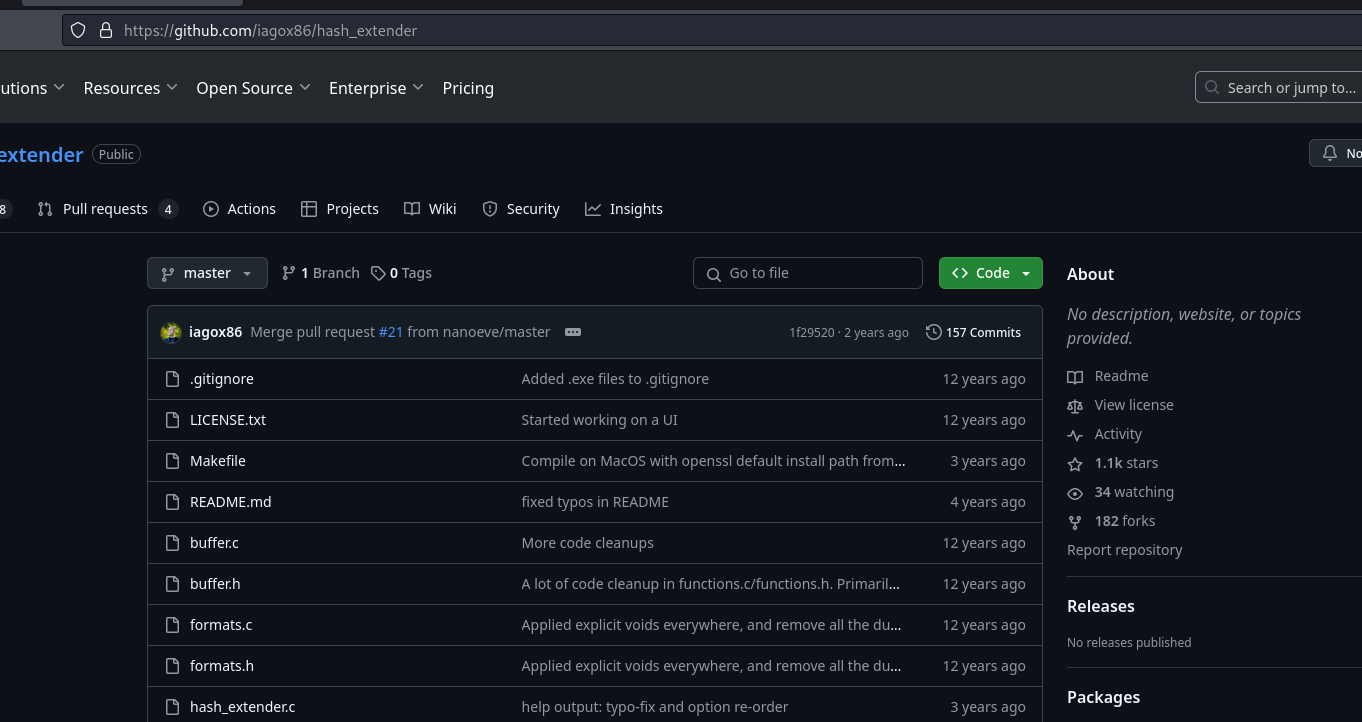Open the green Code dropdown
The image size is (1362, 722).
tap(991, 273)
